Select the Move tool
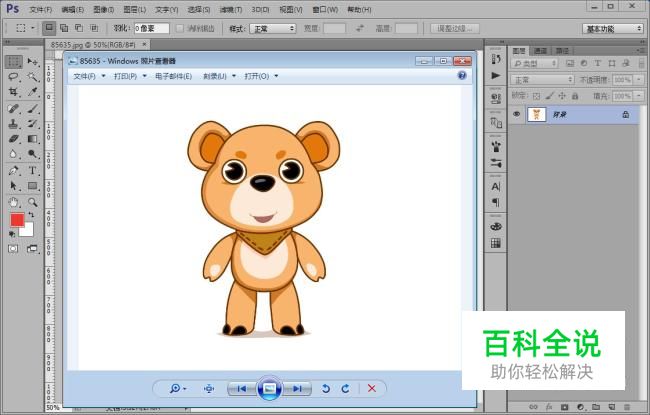This screenshot has height=415, width=650. click(x=32, y=62)
